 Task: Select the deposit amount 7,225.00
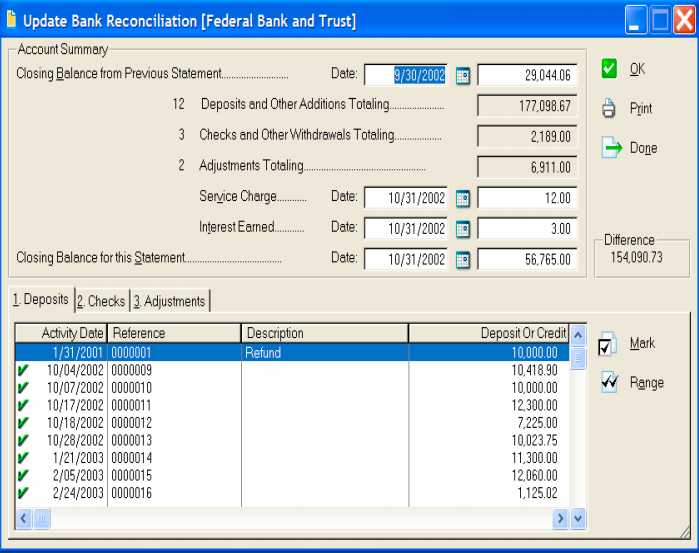537,423
